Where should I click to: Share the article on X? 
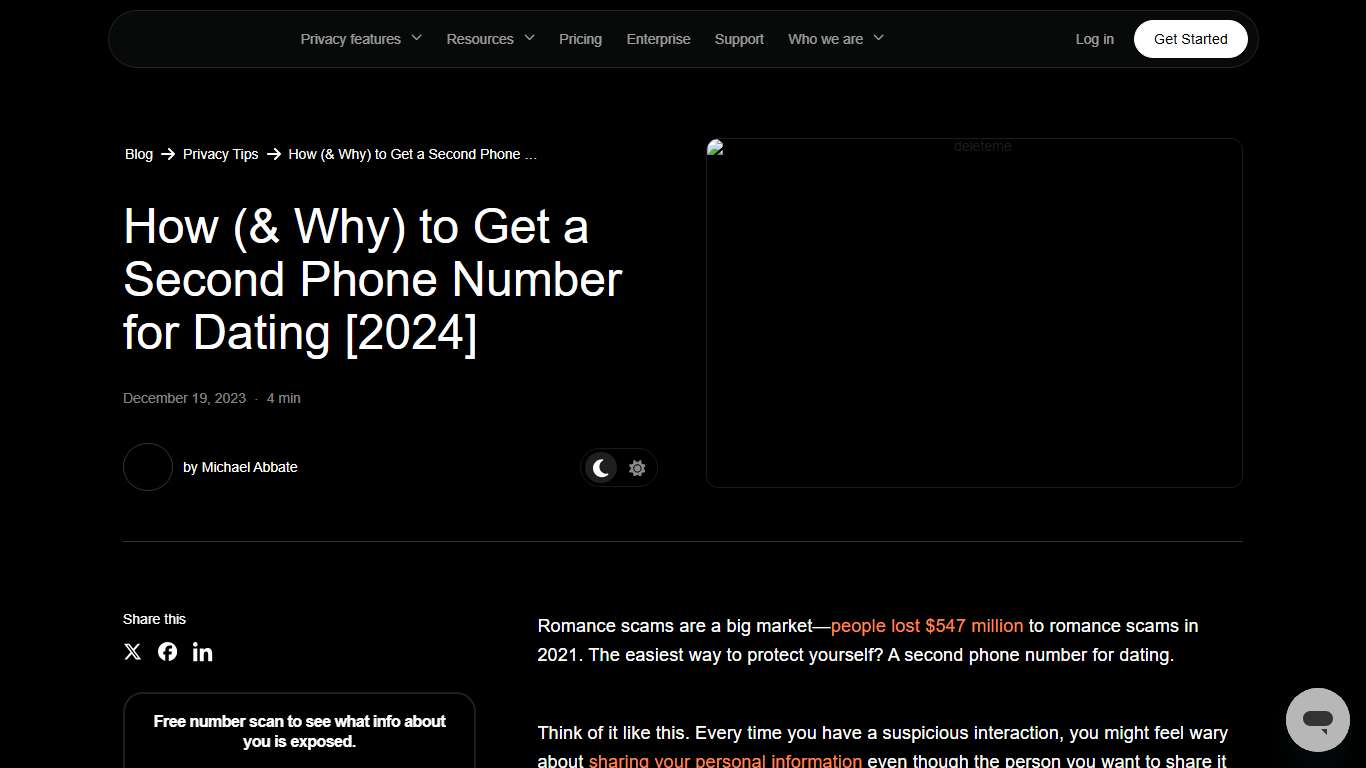(132, 651)
